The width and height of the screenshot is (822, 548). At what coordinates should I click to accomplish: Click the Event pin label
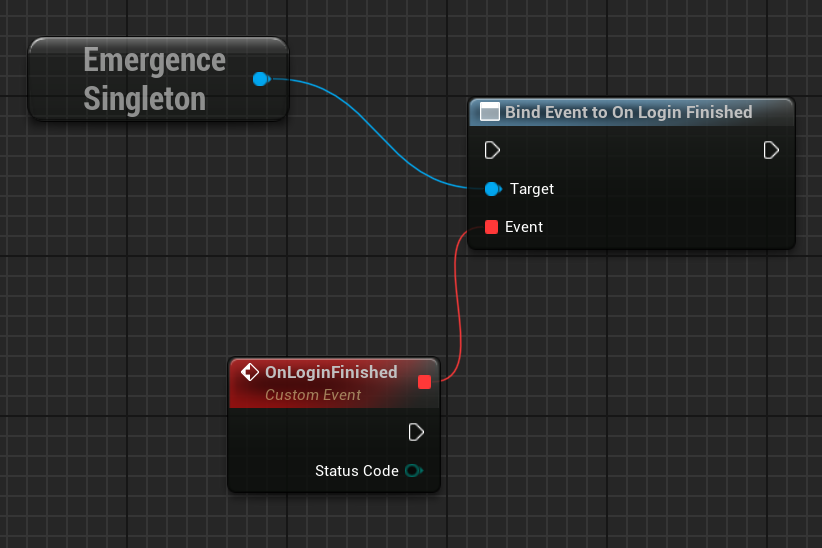click(x=524, y=227)
